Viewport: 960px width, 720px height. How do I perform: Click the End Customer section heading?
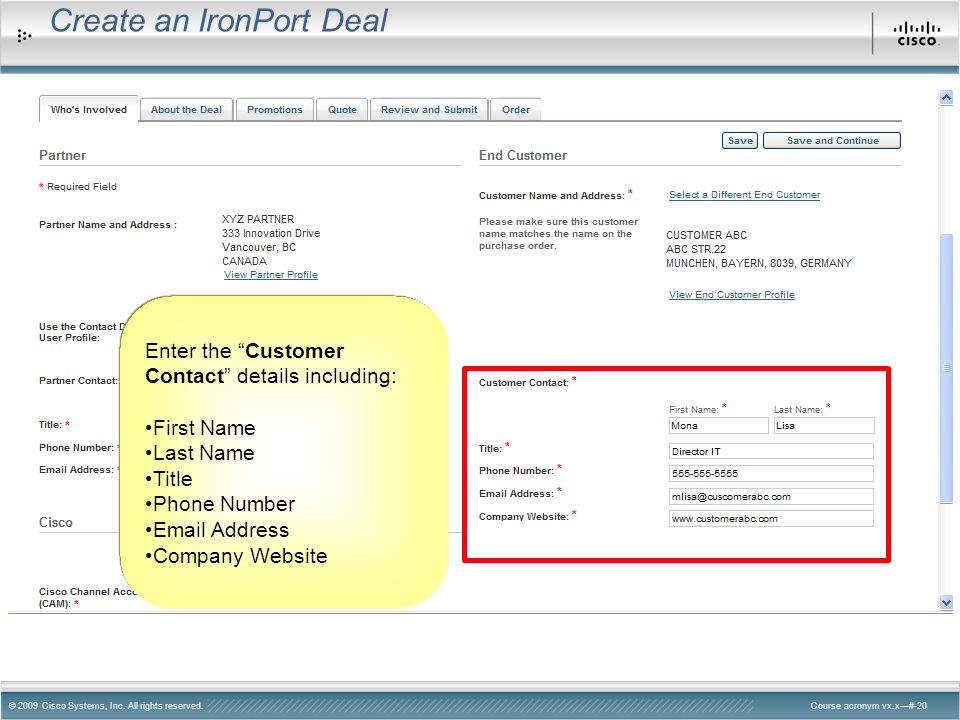pos(523,156)
